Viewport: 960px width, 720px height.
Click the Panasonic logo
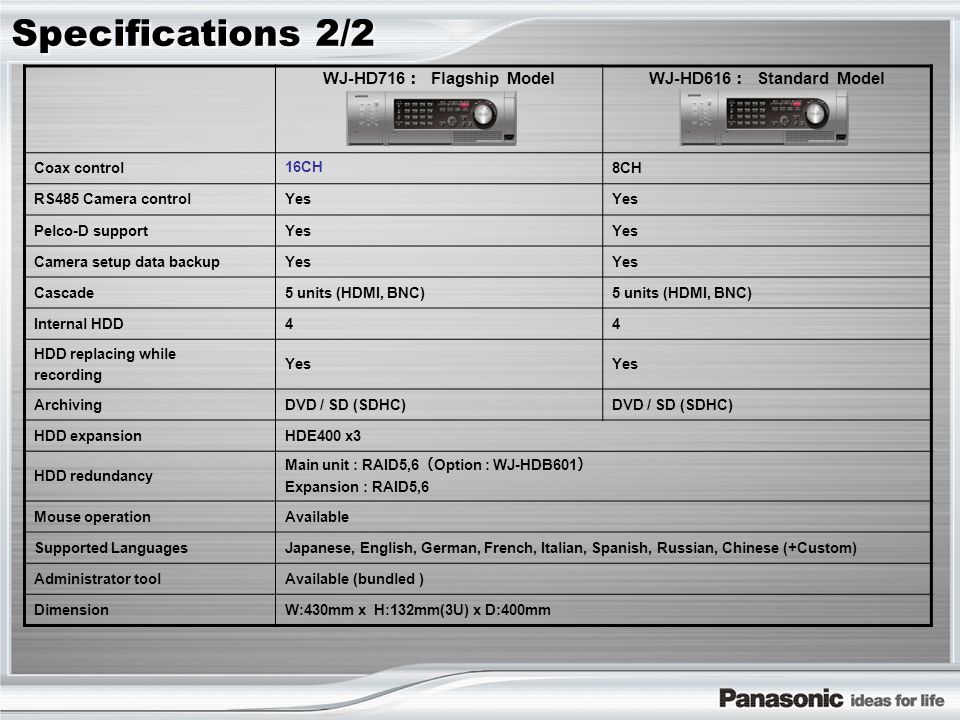point(781,698)
